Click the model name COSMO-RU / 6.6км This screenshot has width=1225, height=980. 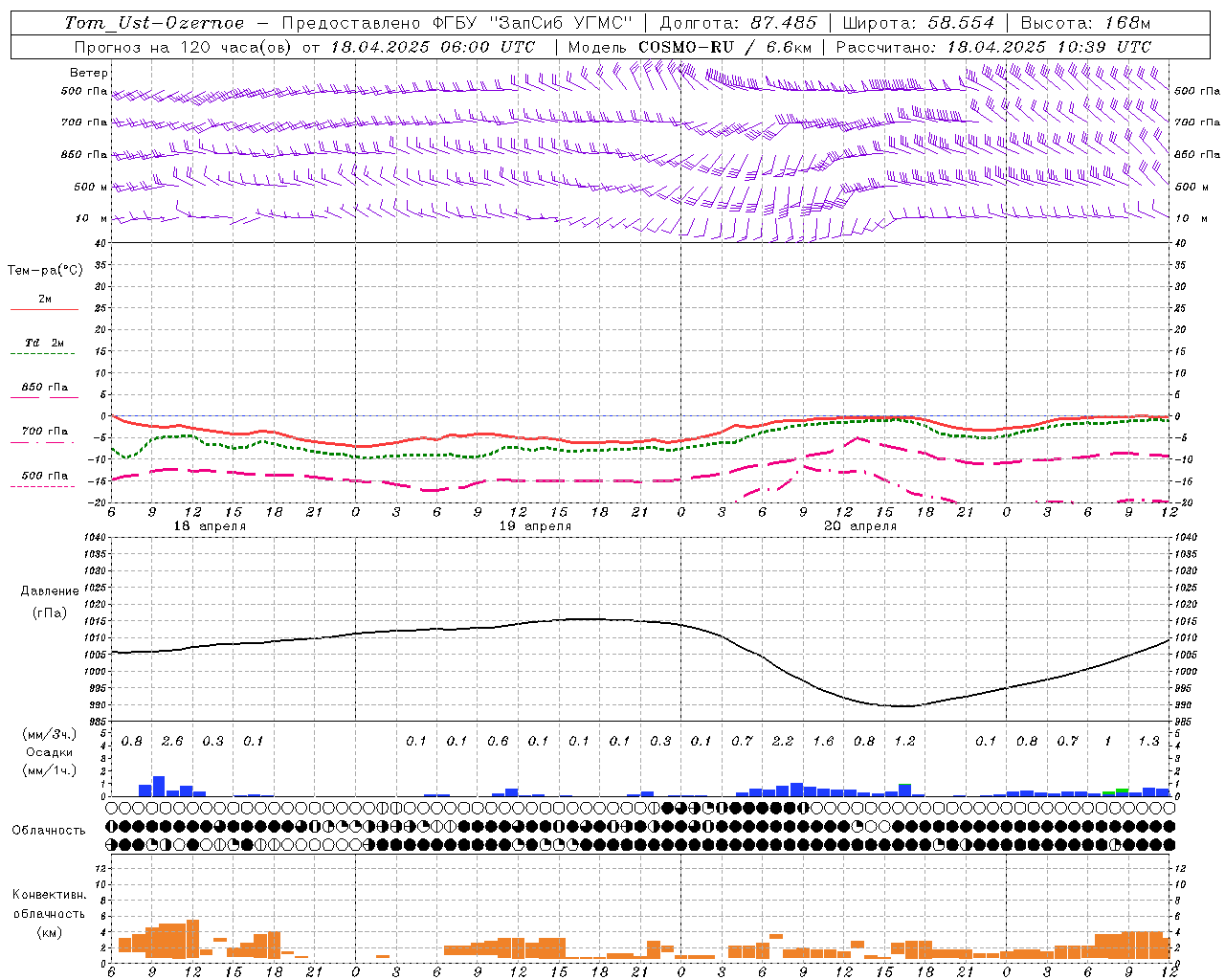[724, 47]
